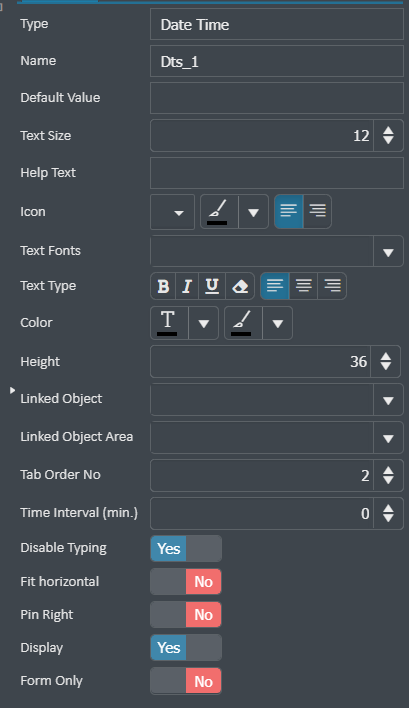Toggle the Display switch
Screen dimensions: 409x708
click(x=186, y=647)
